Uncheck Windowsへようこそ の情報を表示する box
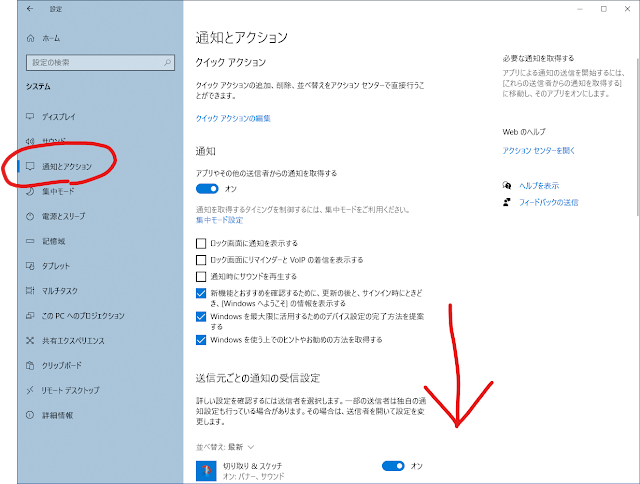This screenshot has height=484, width=640. pos(201,293)
